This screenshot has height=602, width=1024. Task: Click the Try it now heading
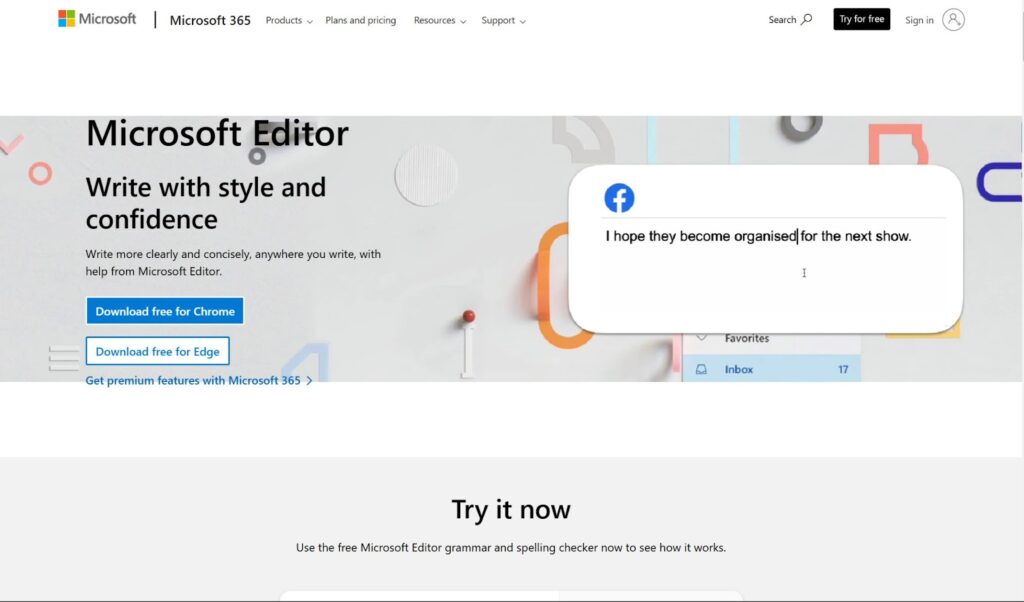tap(511, 509)
